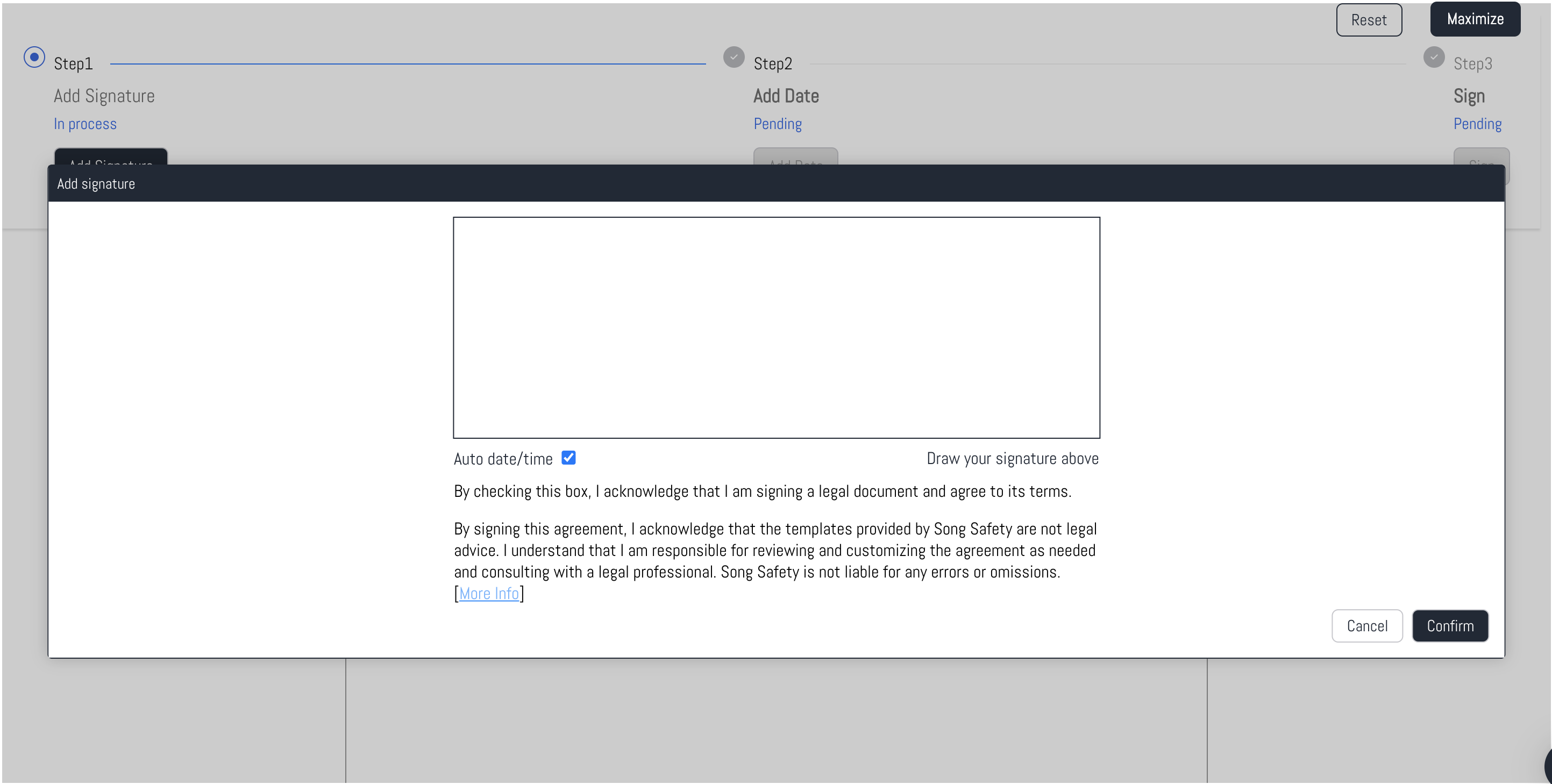Select the Step3 label
Image resolution: width=1552 pixels, height=784 pixels.
click(x=1472, y=63)
